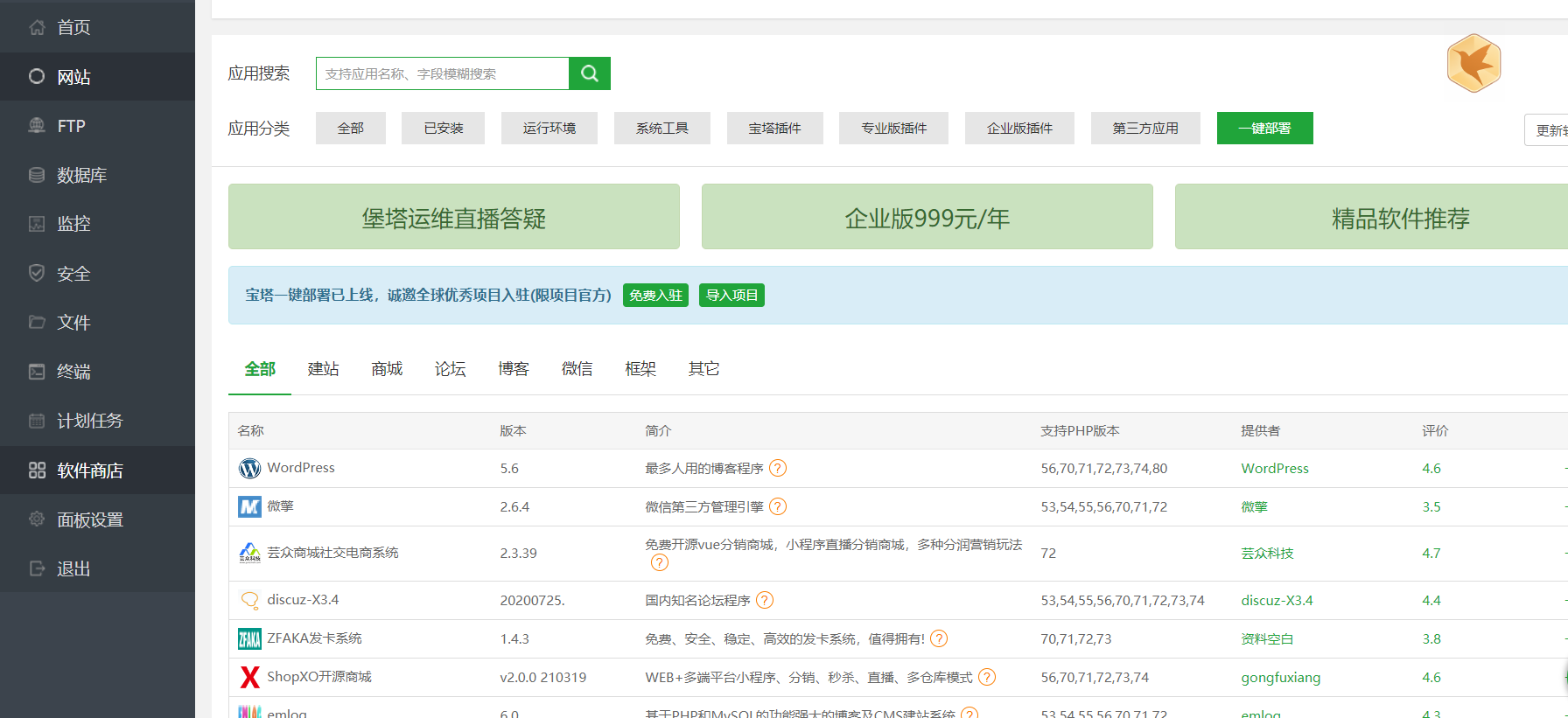This screenshot has width=1568, height=718.
Task: Select the 企业版插件 category button
Action: click(x=1019, y=128)
